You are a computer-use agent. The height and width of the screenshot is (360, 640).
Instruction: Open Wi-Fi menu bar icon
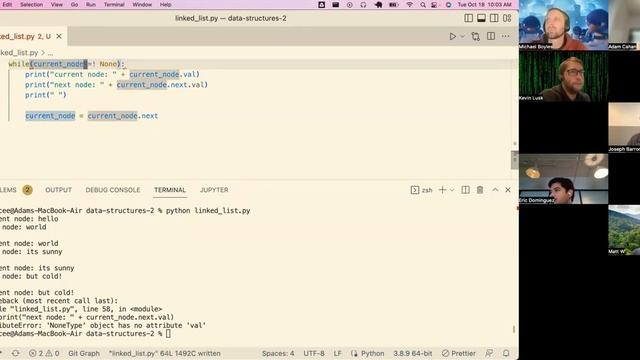[409, 4]
